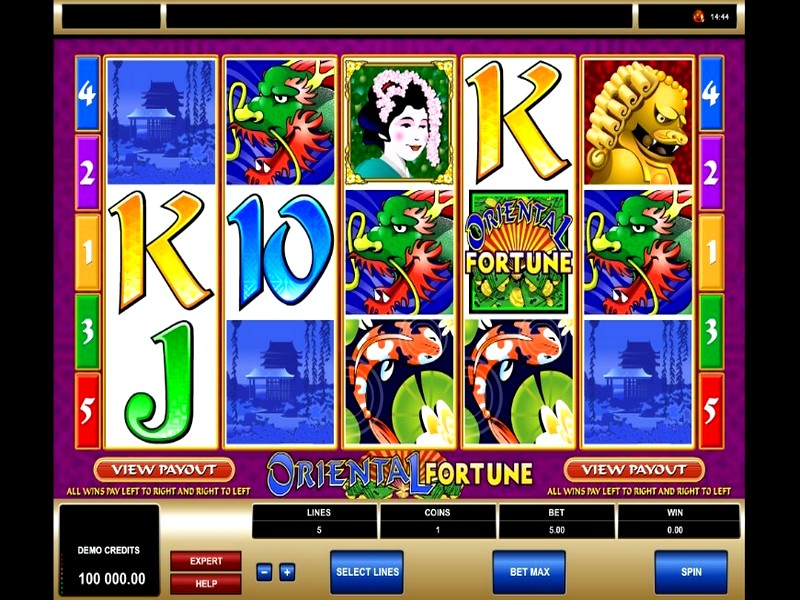Click the blue 10 card symbol
Image resolution: width=800 pixels, height=600 pixels.
(x=280, y=252)
